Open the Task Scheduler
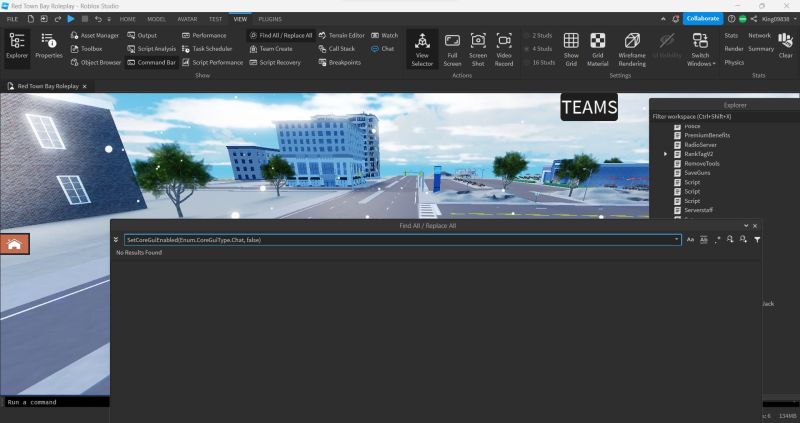800x423 pixels. tap(207, 49)
